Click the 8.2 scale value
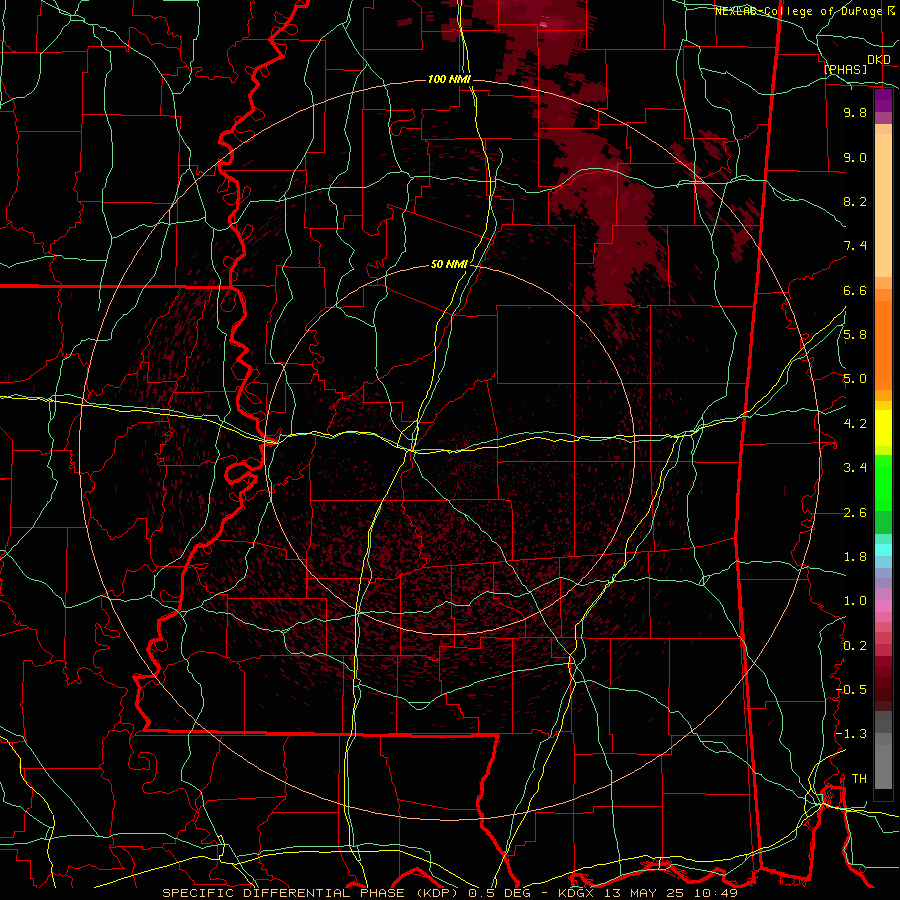Screen dimensions: 900x900 [855, 202]
